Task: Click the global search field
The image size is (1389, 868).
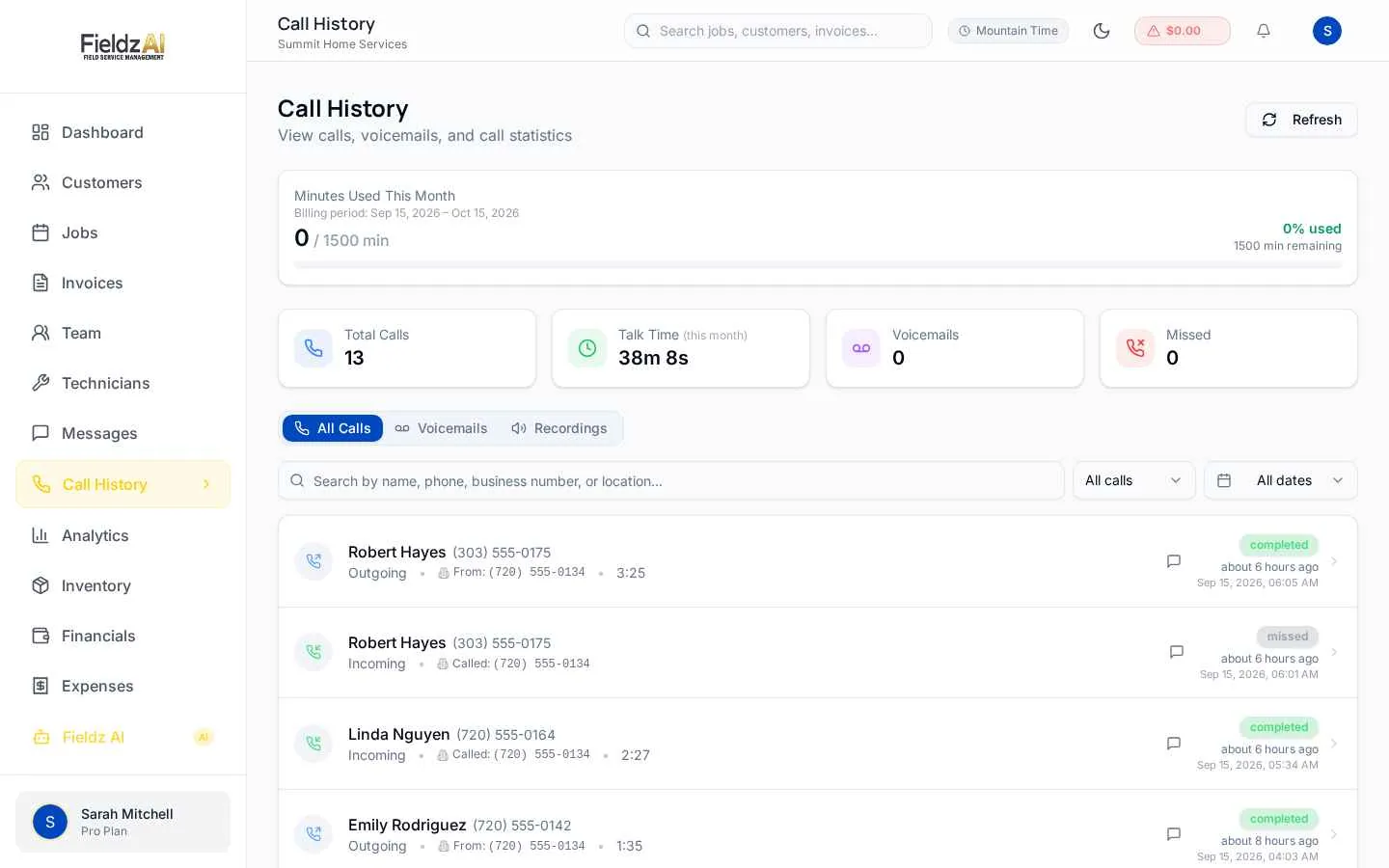Action: 778,31
